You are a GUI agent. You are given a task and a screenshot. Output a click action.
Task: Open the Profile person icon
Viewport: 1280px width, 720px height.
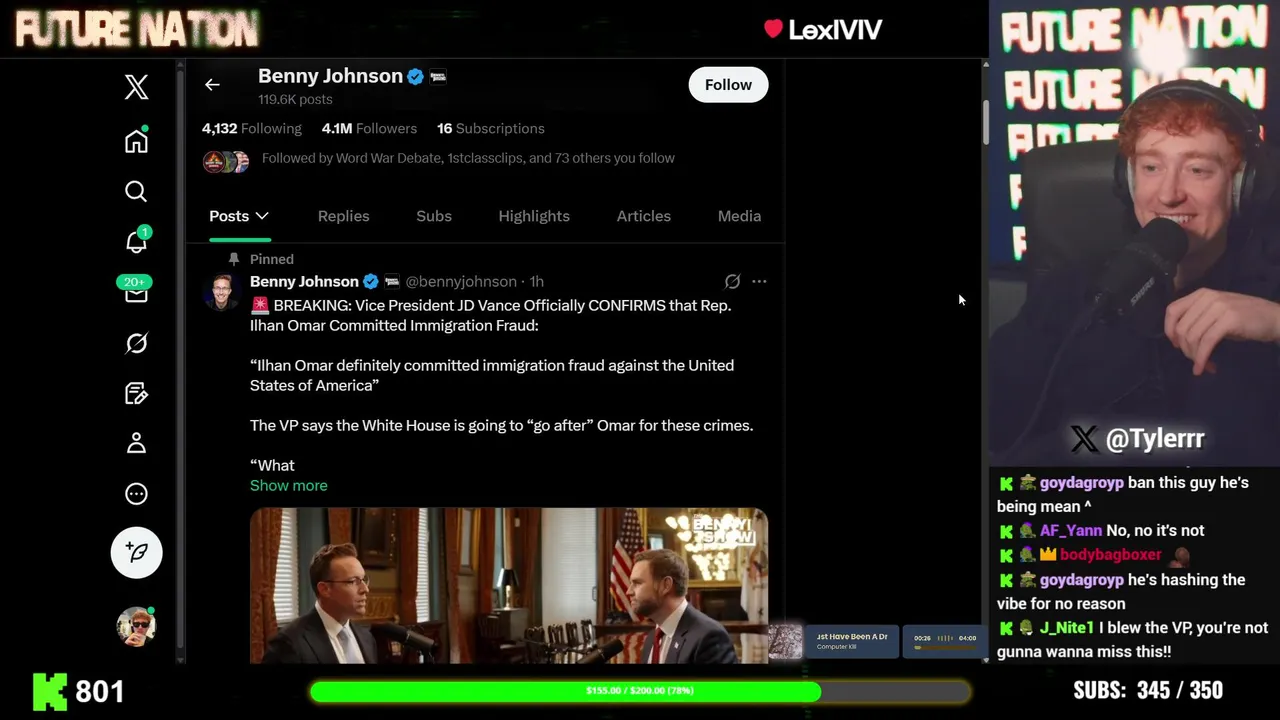[x=137, y=443]
